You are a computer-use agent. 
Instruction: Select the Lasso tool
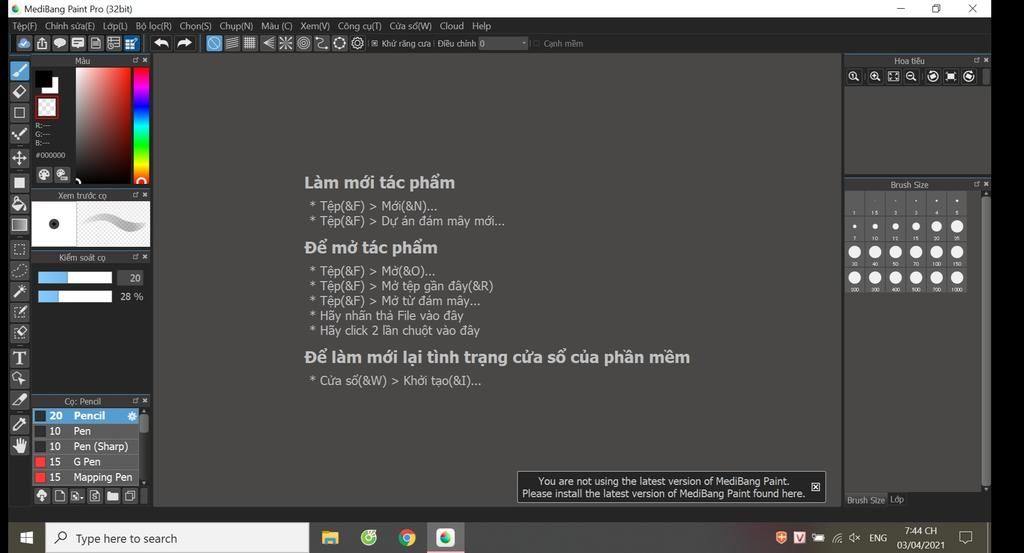point(20,270)
